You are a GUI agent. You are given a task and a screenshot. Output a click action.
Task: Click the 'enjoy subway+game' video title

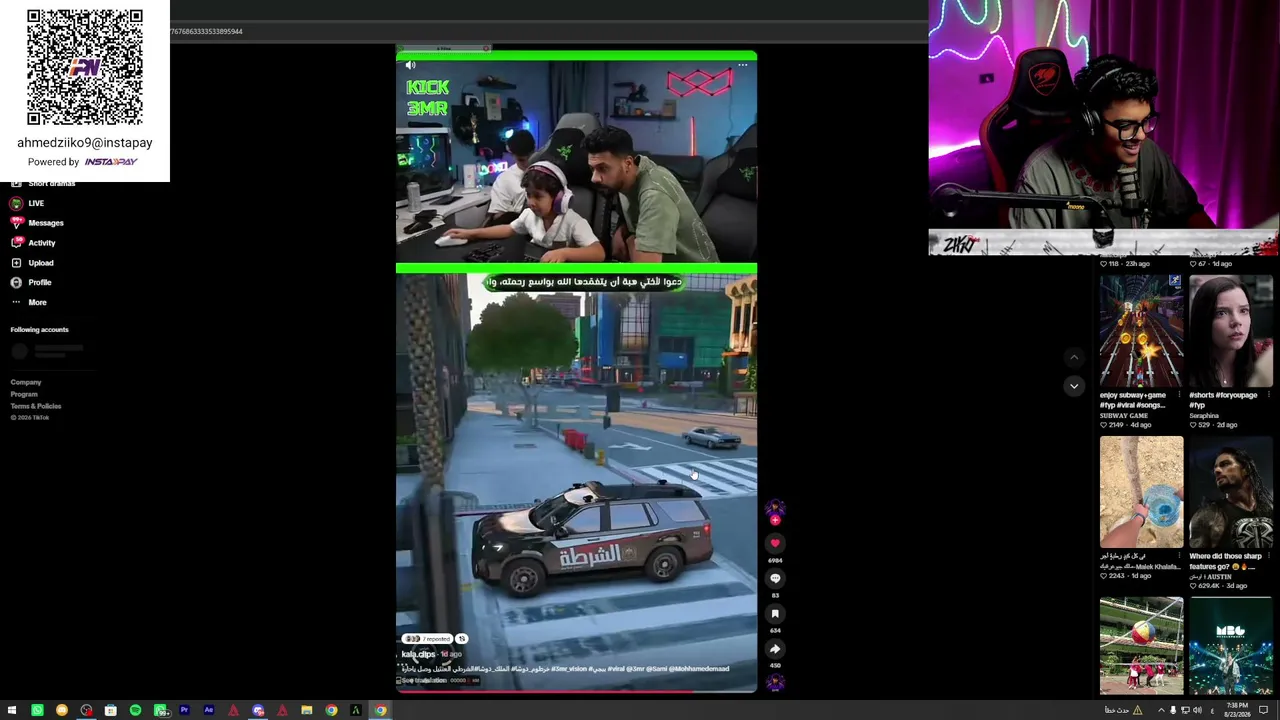click(x=1134, y=400)
